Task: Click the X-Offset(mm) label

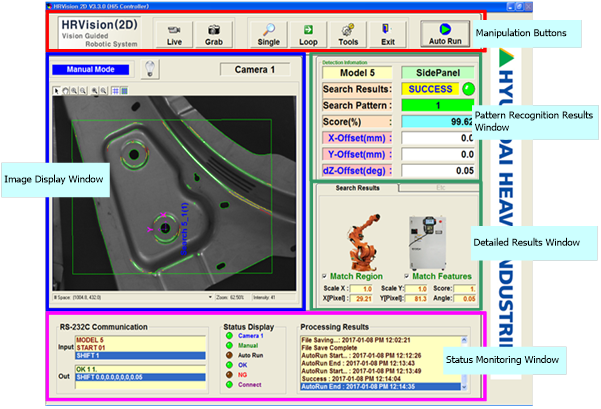Action: coord(357,138)
